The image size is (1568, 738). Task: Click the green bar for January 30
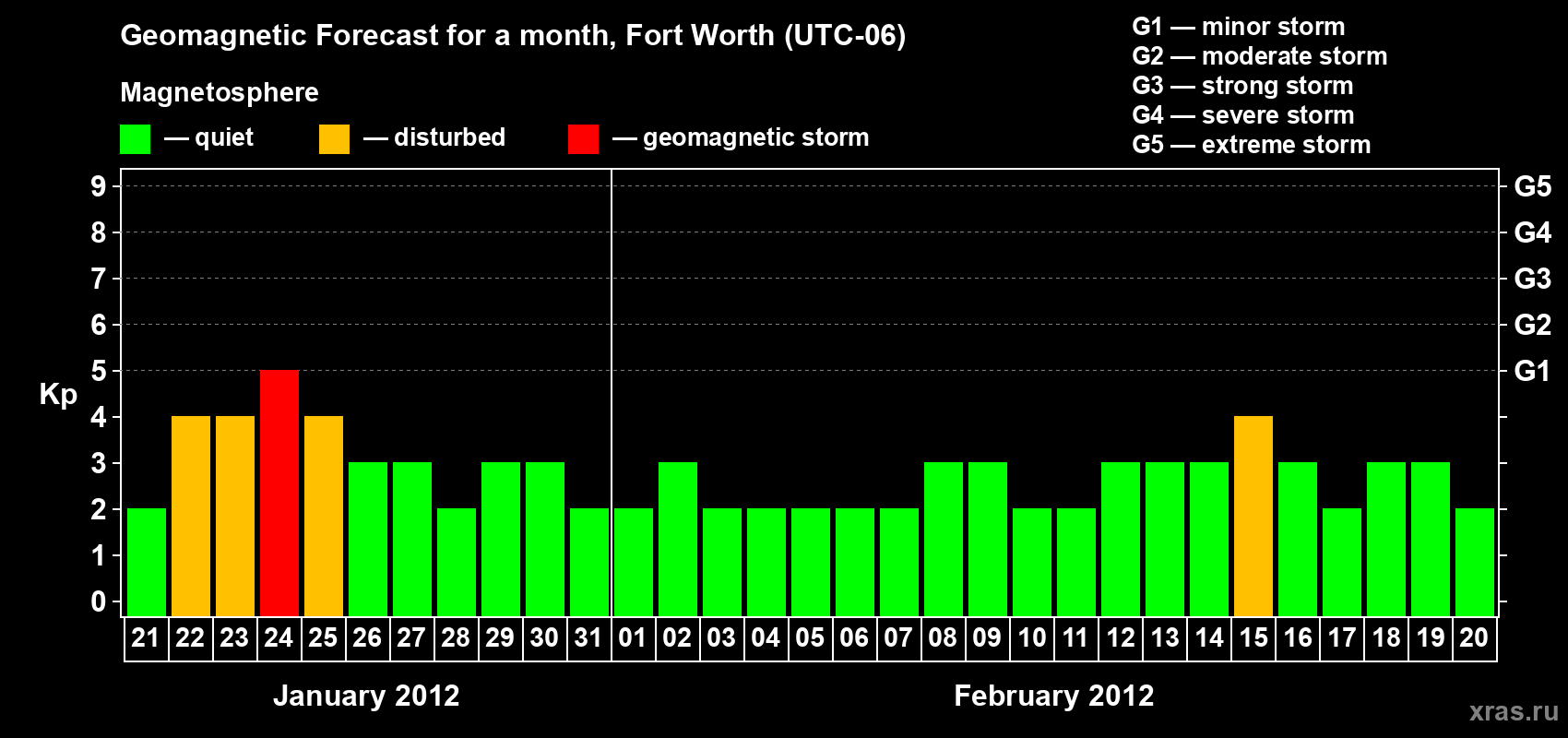click(x=545, y=539)
